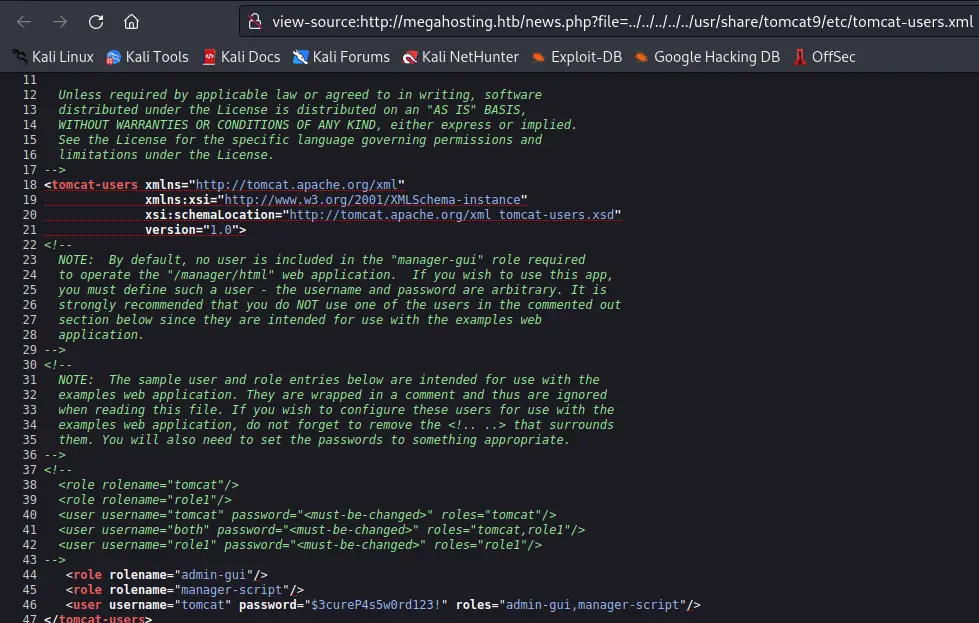Follow the http://tomcat.apache.org/xml xmlns link

tap(297, 185)
